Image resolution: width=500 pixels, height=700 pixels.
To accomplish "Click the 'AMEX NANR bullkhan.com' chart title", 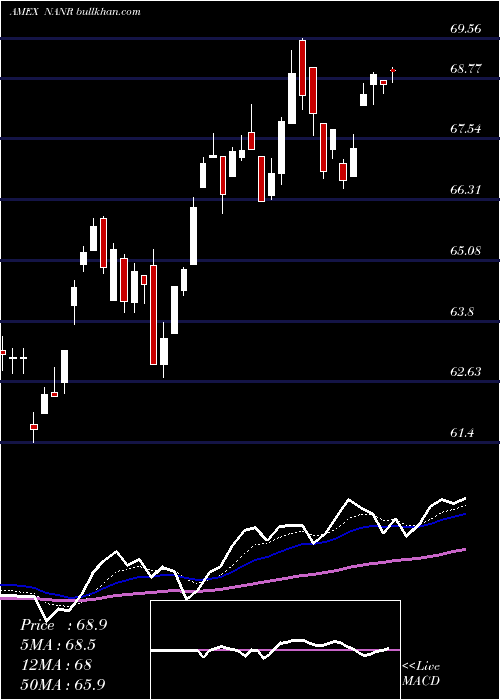I will pos(75,11).
